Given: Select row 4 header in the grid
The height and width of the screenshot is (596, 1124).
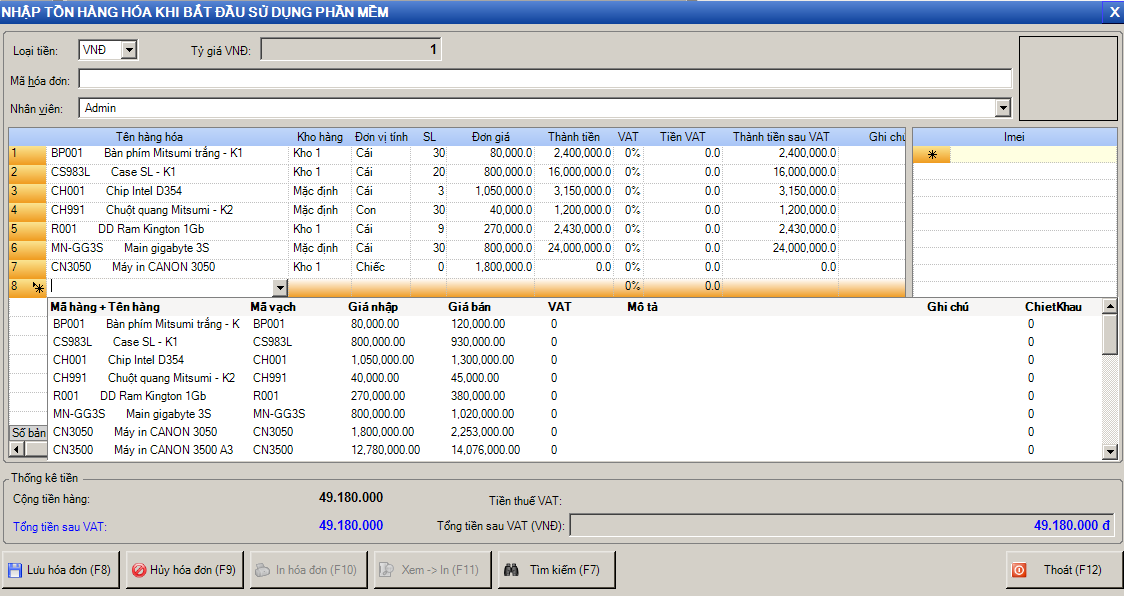Looking at the screenshot, I should pos(27,210).
